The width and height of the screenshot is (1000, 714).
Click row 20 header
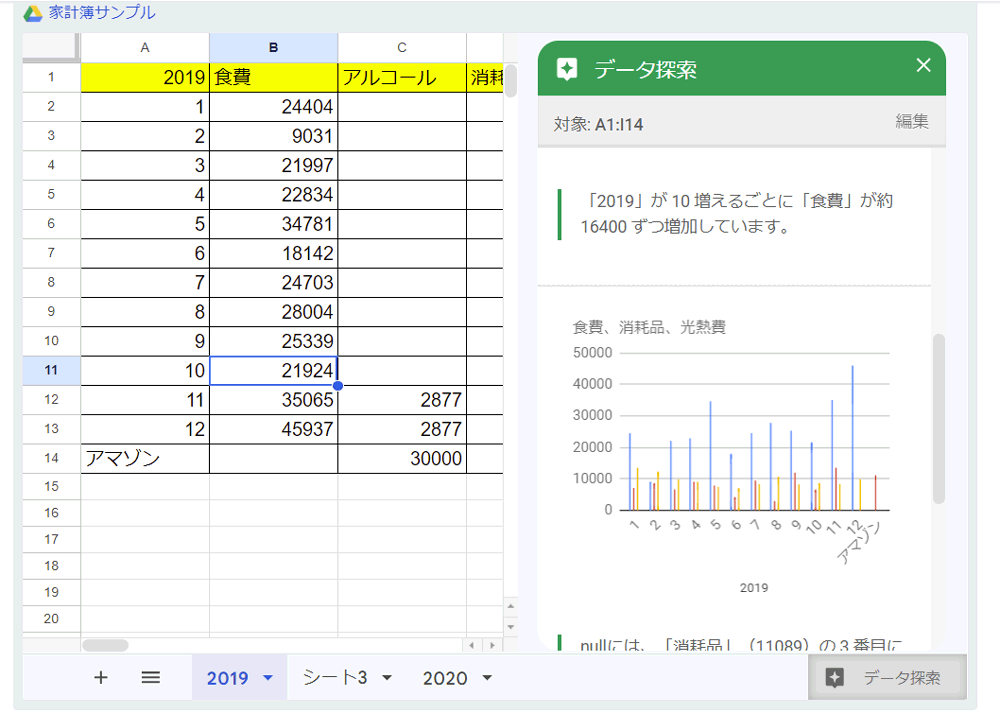point(51,618)
